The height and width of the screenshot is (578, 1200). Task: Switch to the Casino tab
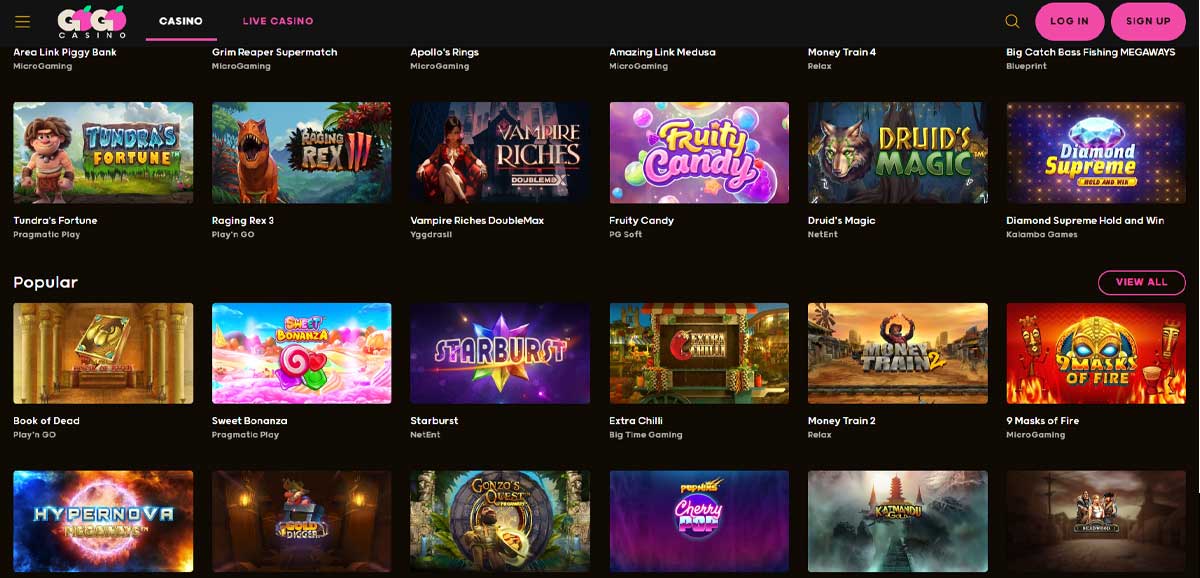tap(181, 21)
